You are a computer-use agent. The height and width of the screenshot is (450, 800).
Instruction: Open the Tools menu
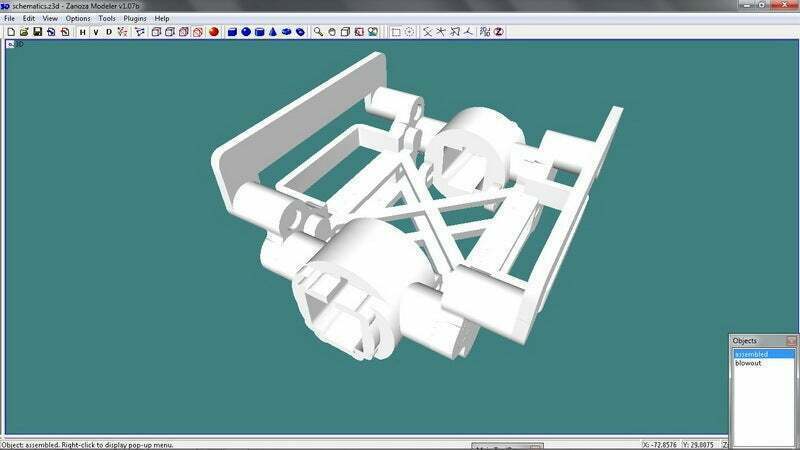pyautogui.click(x=107, y=18)
